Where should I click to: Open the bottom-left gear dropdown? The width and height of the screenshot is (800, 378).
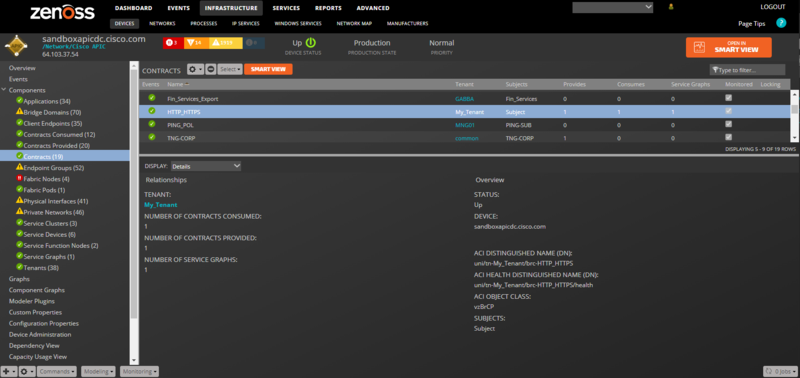coord(26,372)
